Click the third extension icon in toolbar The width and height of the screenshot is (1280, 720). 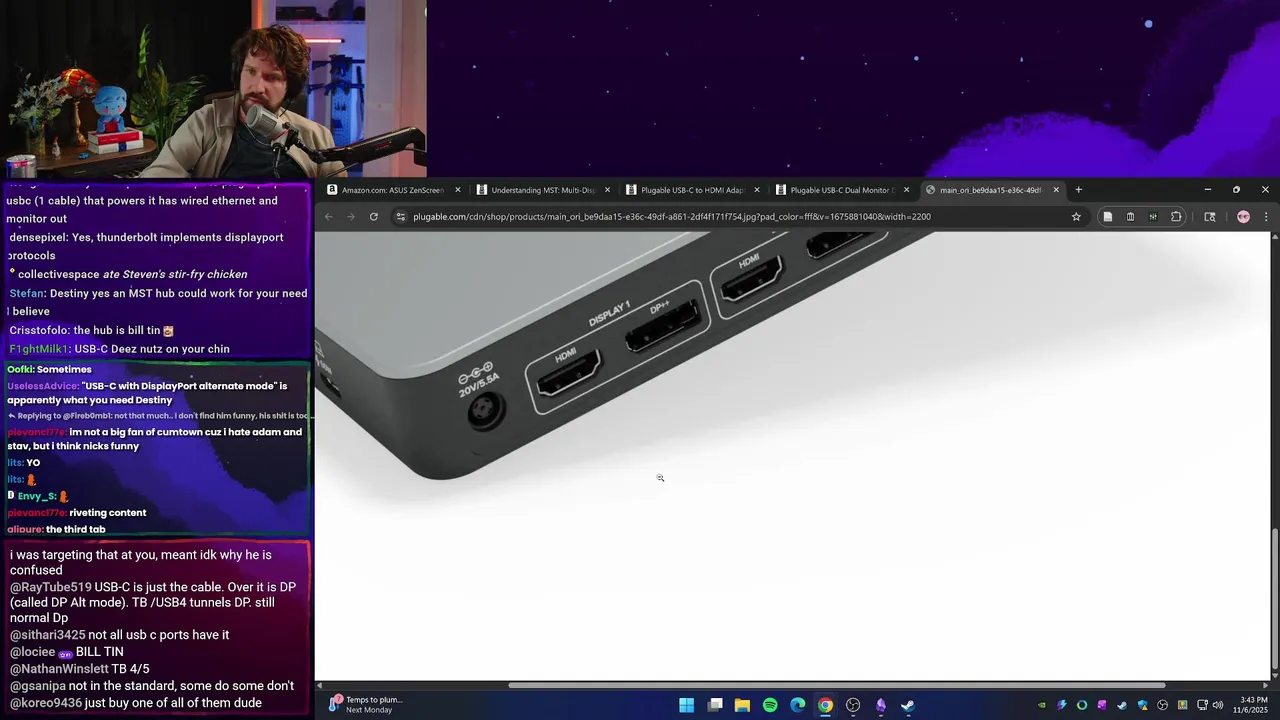pos(1153,216)
